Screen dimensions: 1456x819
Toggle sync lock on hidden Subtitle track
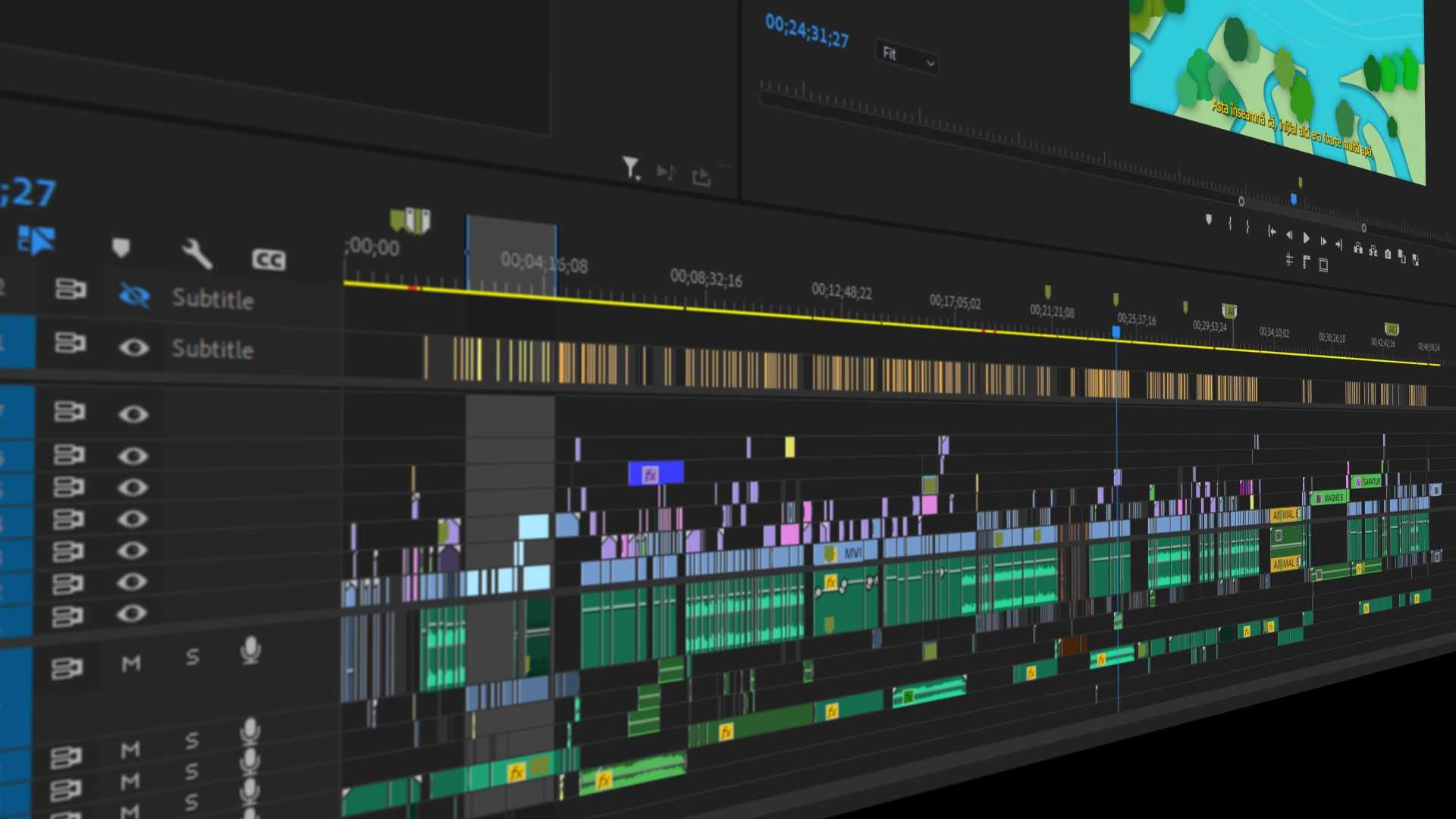pos(70,289)
